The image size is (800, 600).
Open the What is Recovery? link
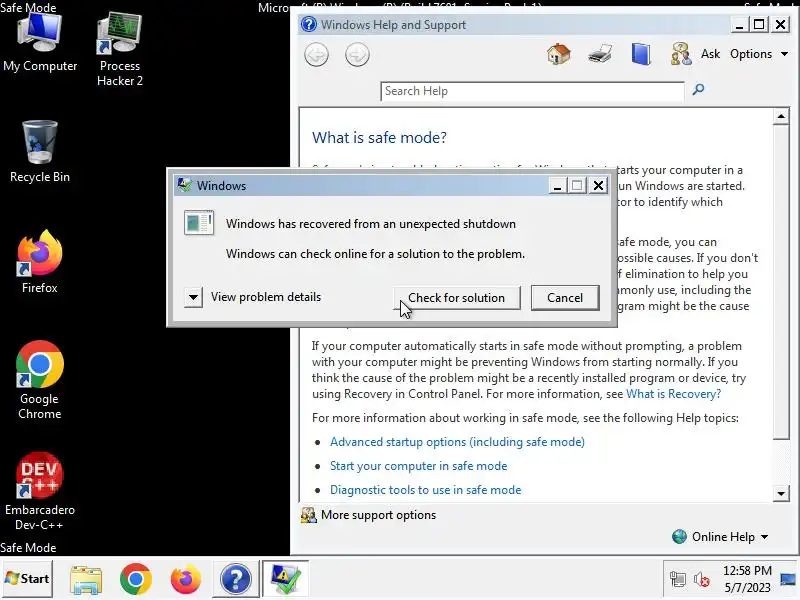point(673,394)
